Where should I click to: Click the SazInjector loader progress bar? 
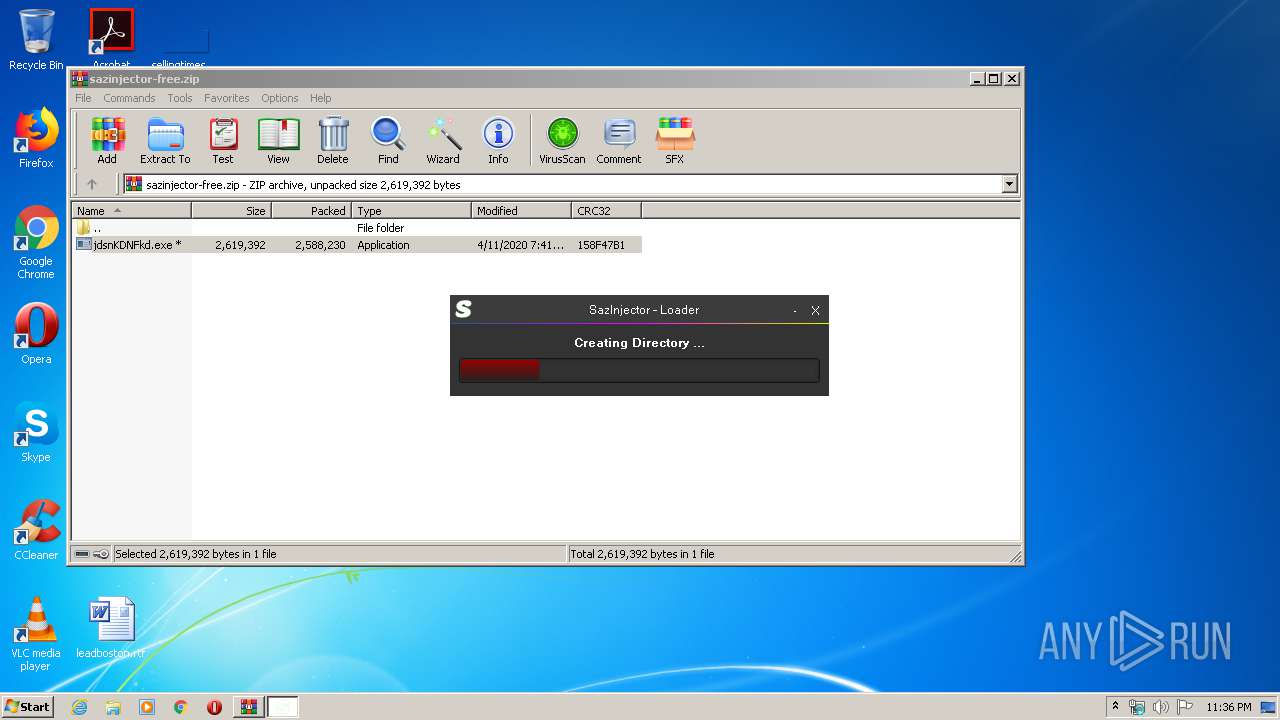[x=639, y=370]
